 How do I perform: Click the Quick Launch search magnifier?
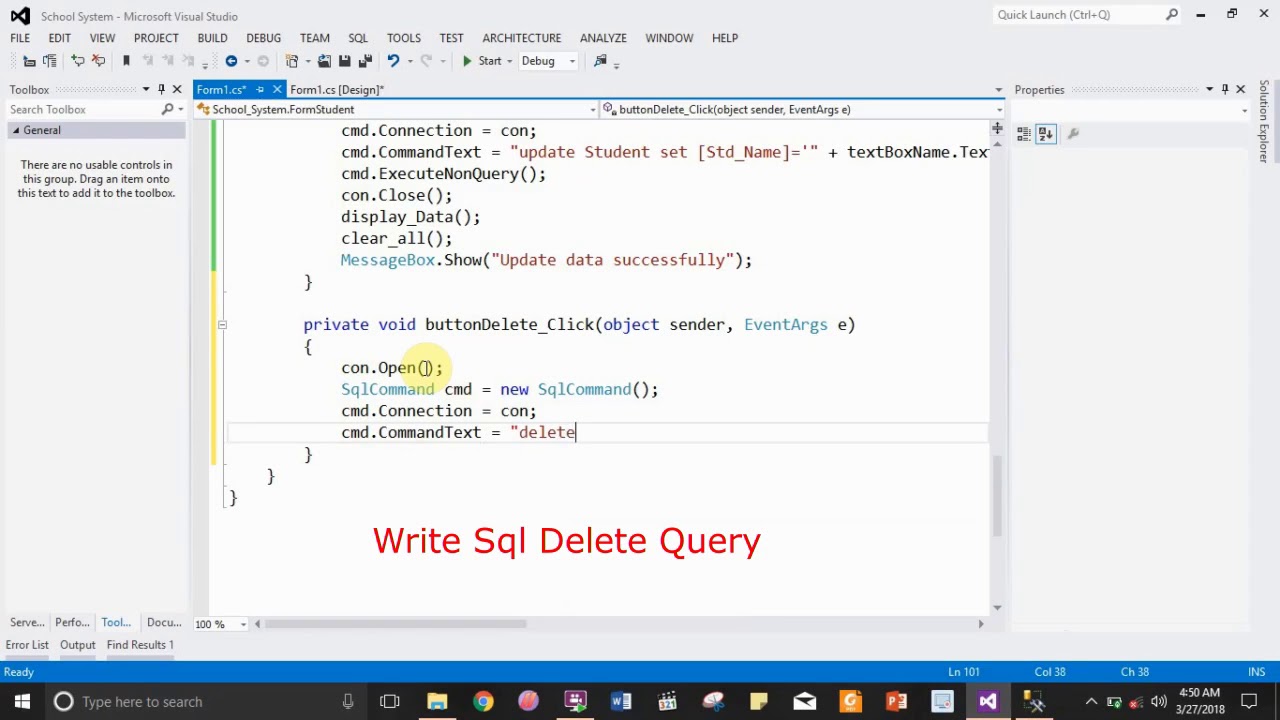(1172, 15)
